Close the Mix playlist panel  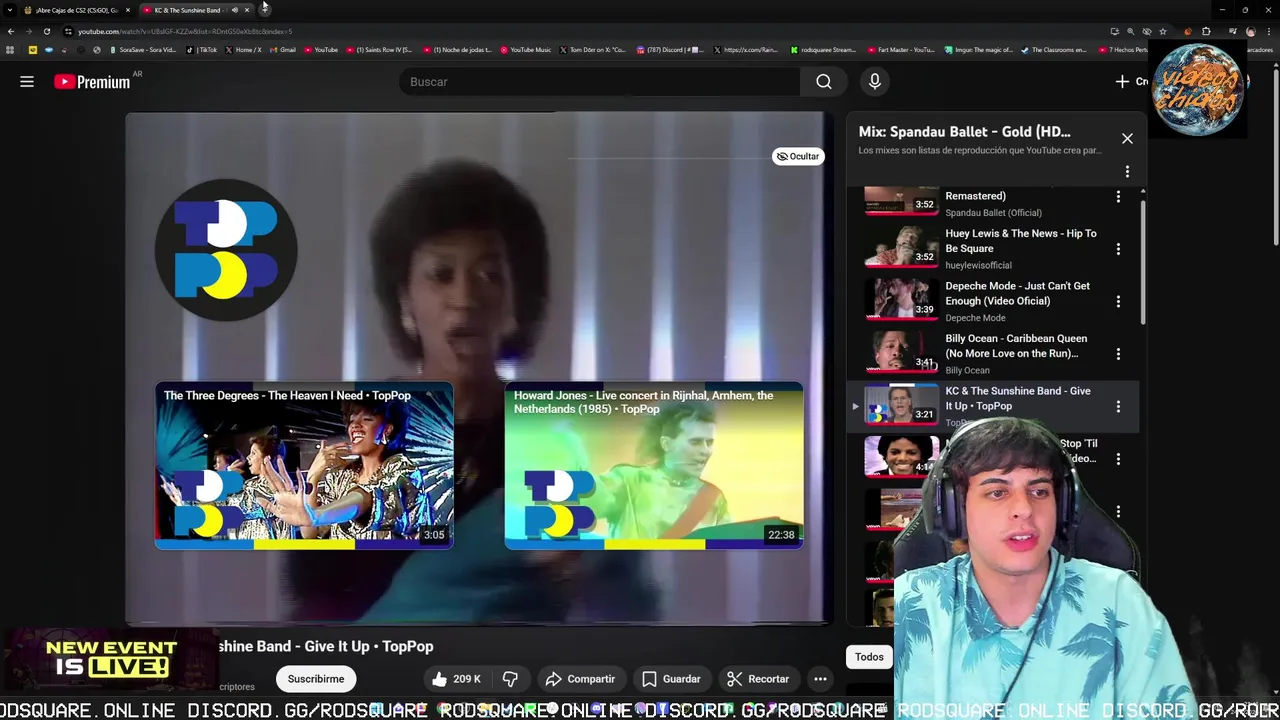pyautogui.click(x=1127, y=138)
